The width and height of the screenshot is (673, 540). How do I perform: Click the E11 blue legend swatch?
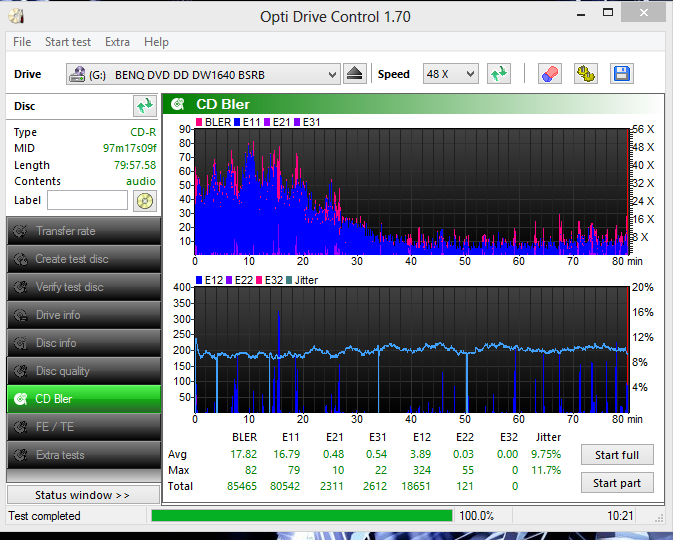(237, 122)
